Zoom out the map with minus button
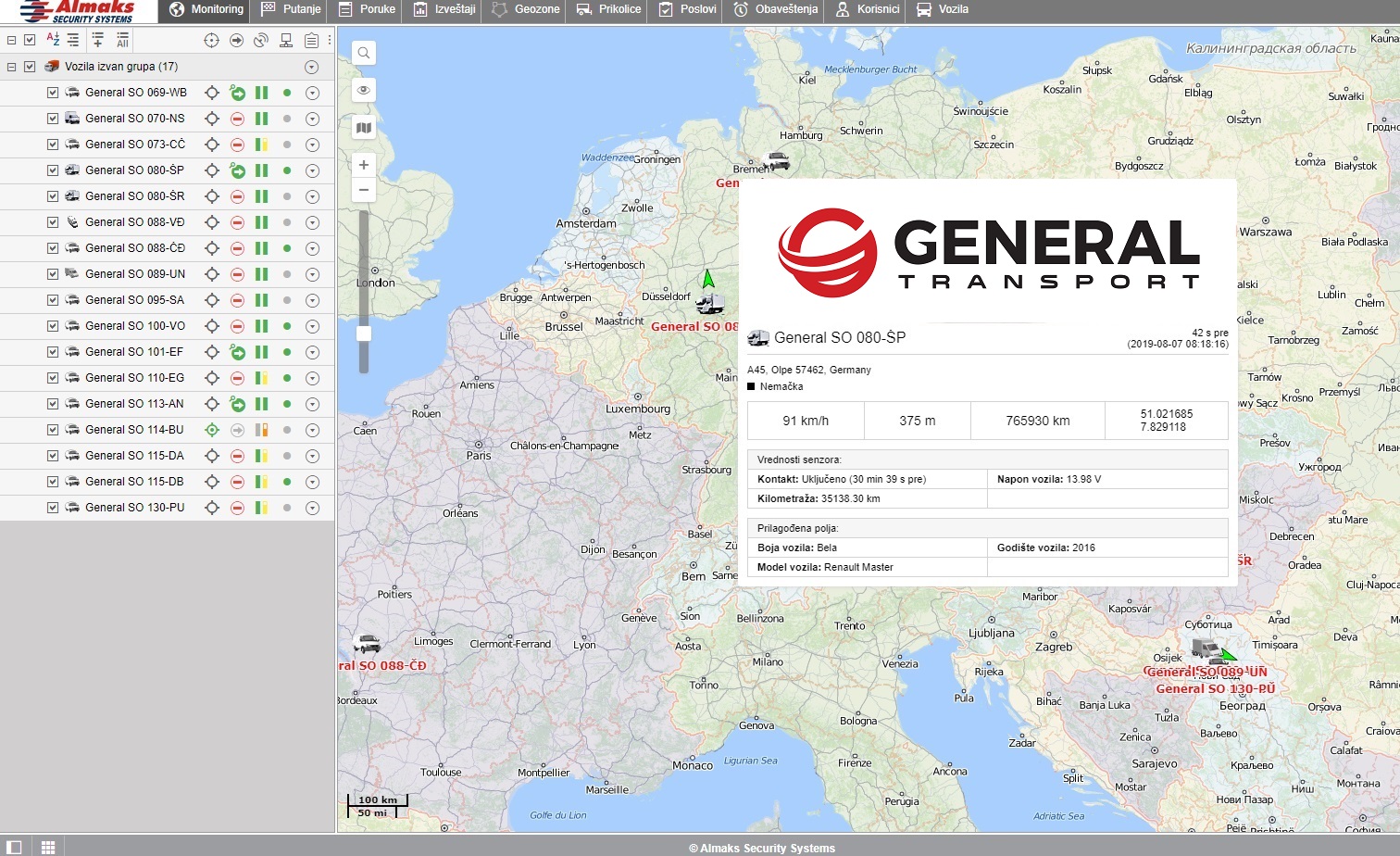1400x856 pixels. [x=364, y=190]
